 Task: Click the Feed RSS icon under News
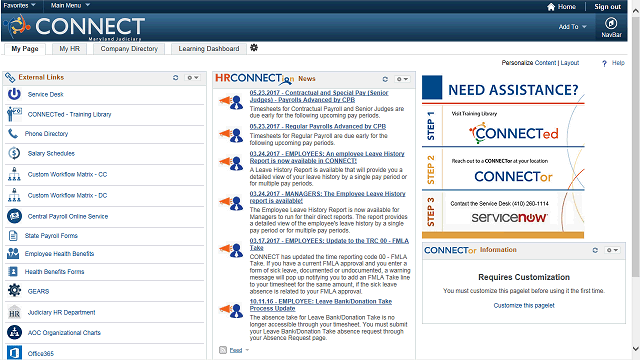click(223, 350)
